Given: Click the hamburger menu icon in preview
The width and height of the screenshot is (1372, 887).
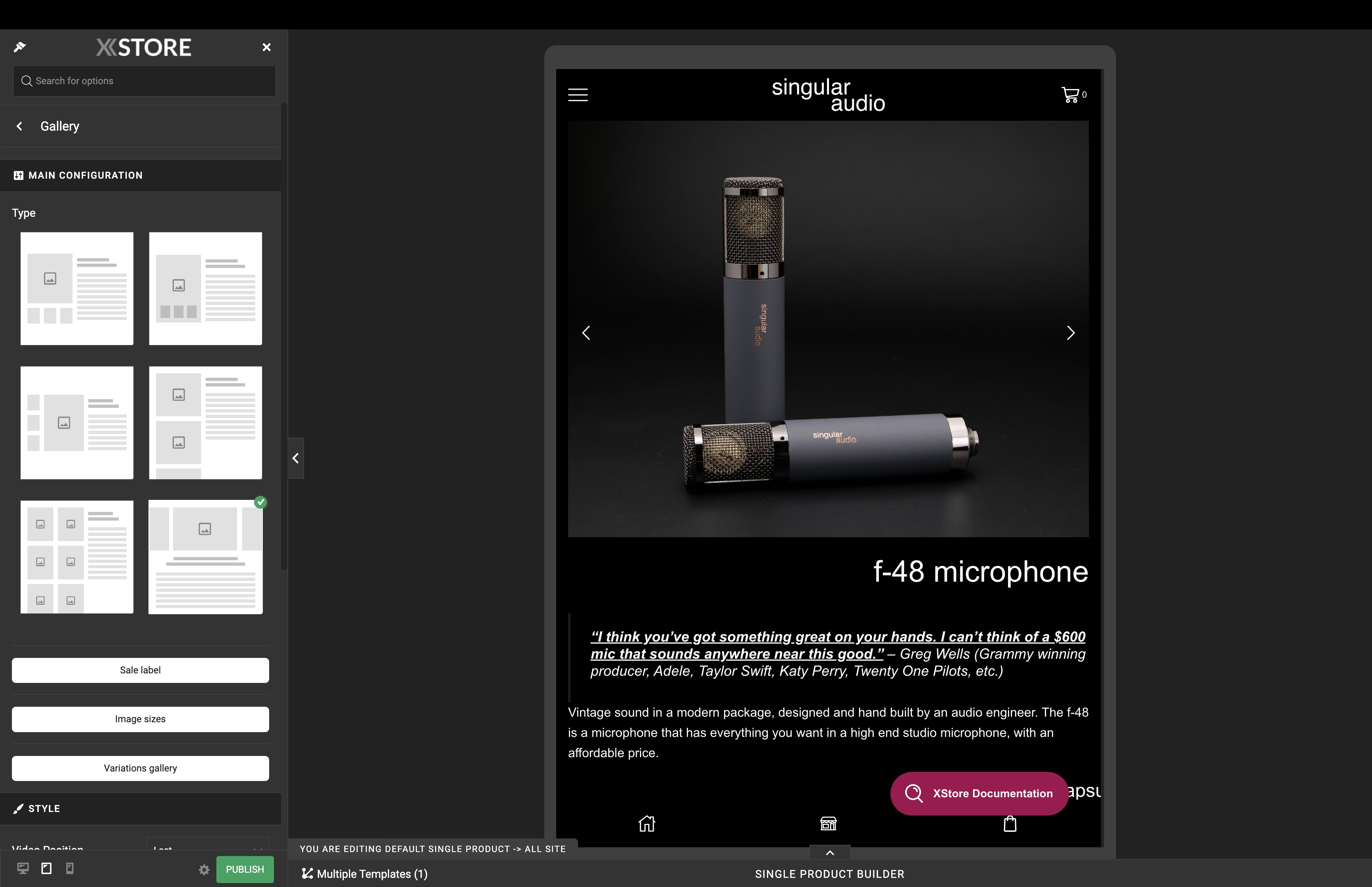Looking at the screenshot, I should point(578,94).
